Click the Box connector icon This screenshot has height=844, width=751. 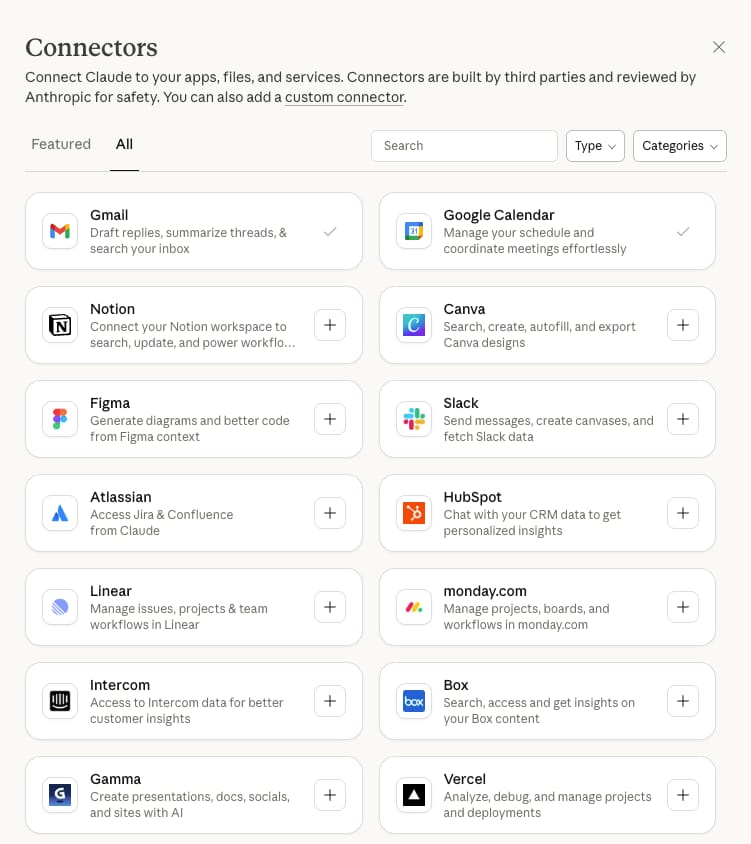point(412,701)
